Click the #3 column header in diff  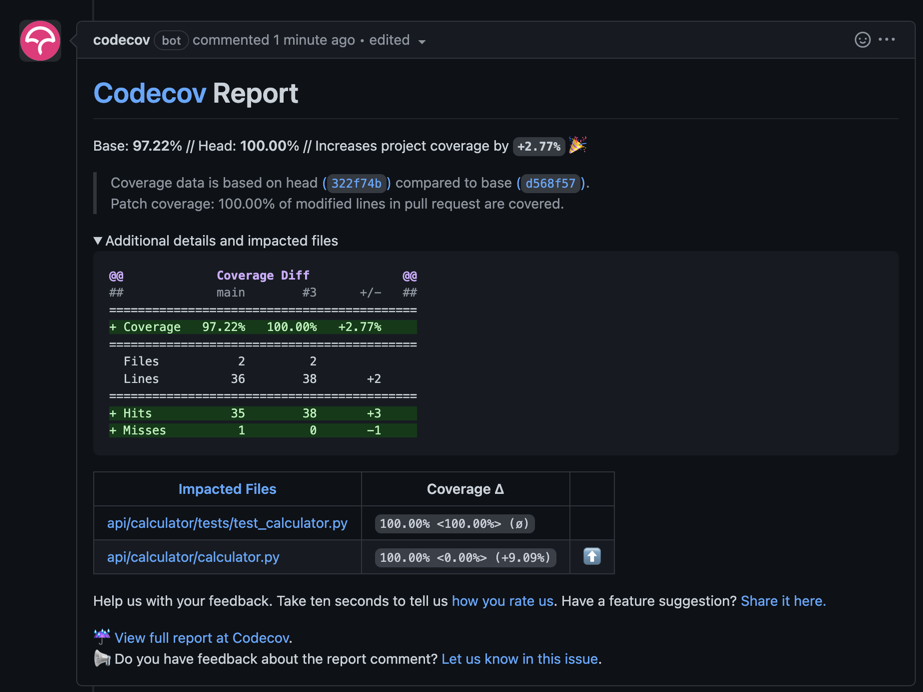tap(309, 292)
